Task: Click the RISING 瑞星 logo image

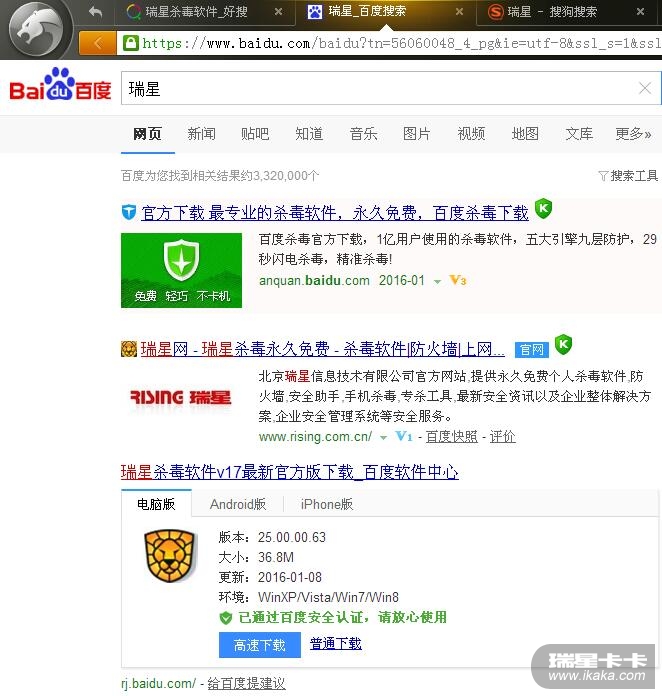Action: (181, 397)
